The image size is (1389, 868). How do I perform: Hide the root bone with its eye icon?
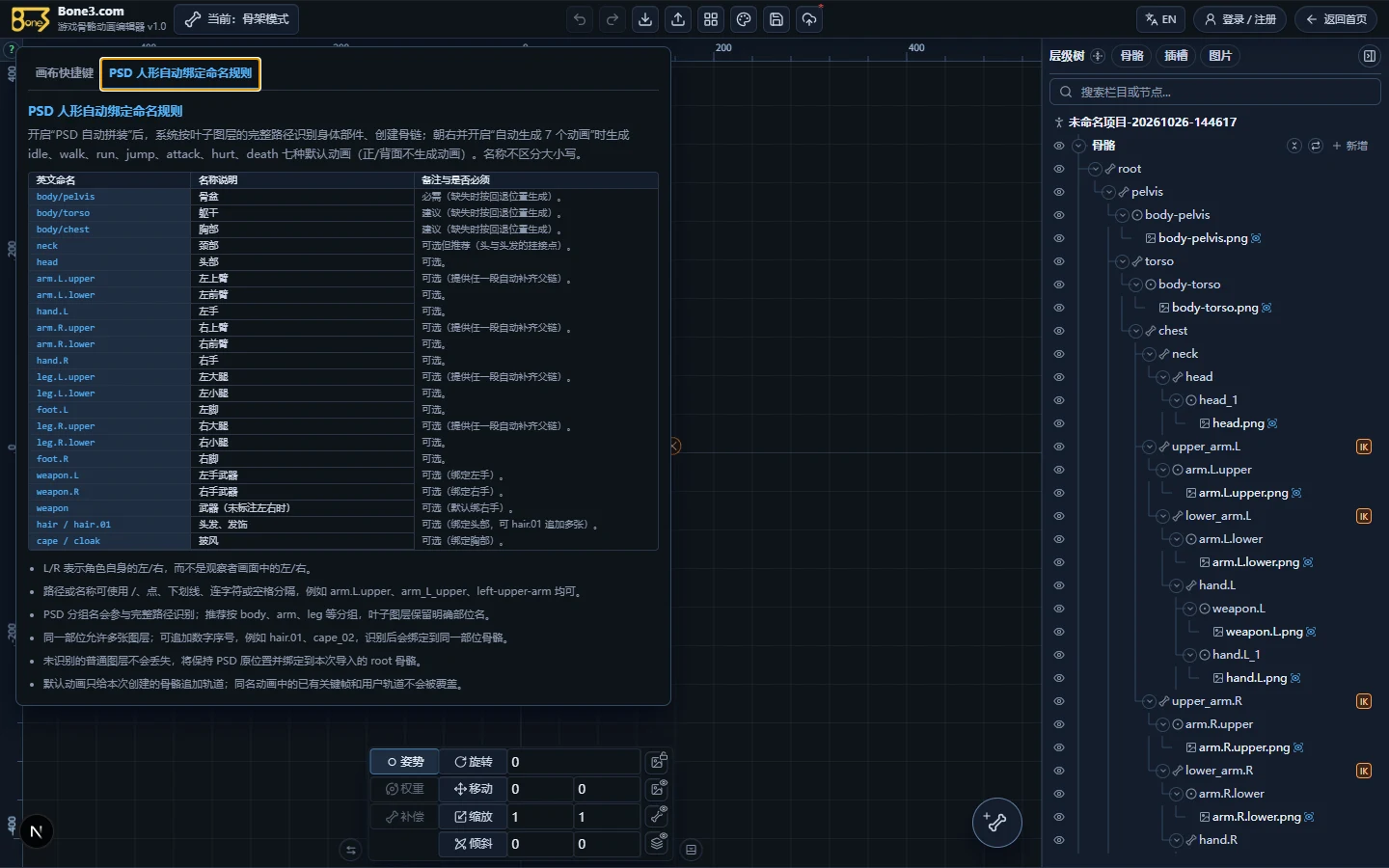pos(1059,169)
